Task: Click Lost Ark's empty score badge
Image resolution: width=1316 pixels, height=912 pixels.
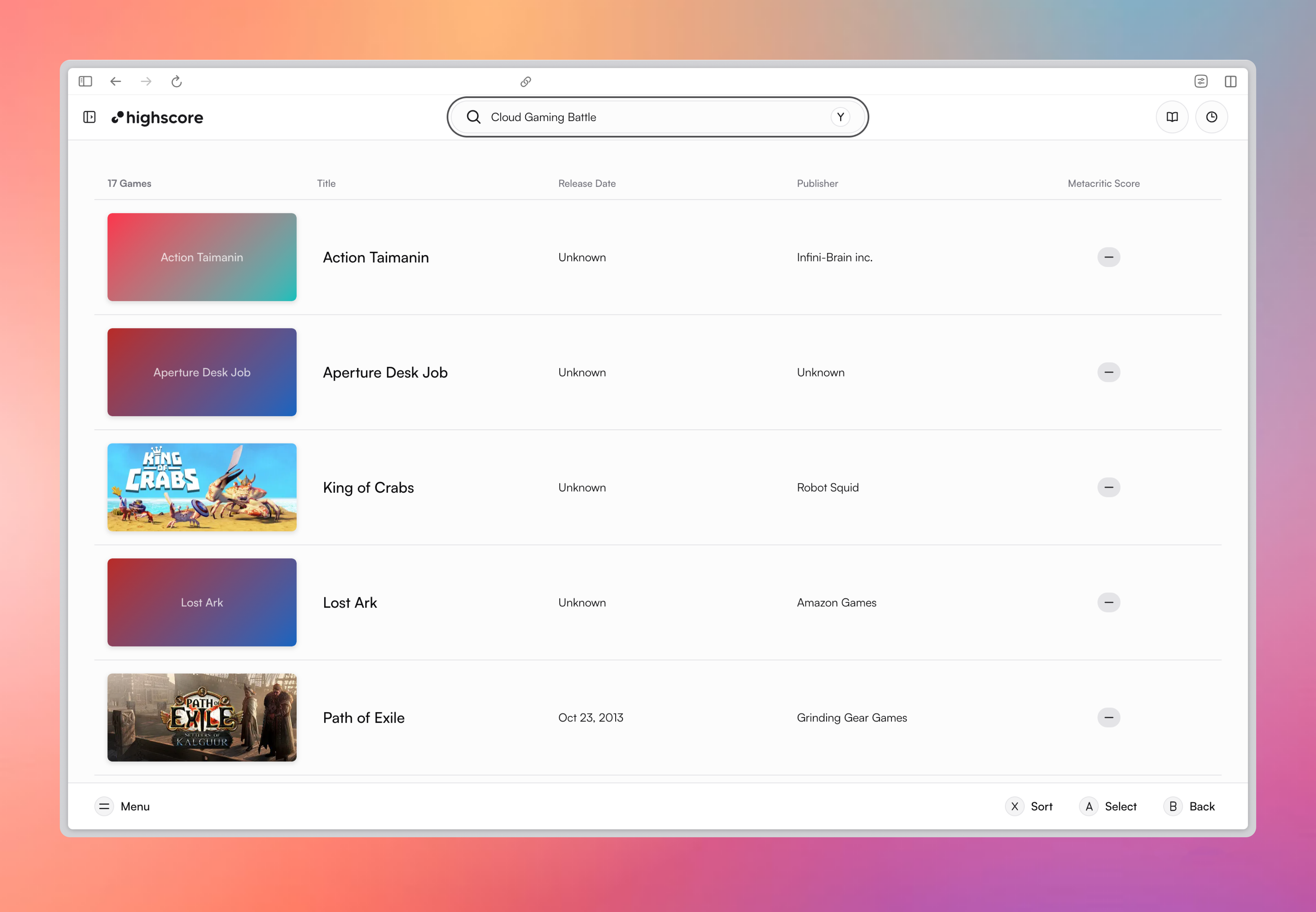Action: pyautogui.click(x=1108, y=602)
